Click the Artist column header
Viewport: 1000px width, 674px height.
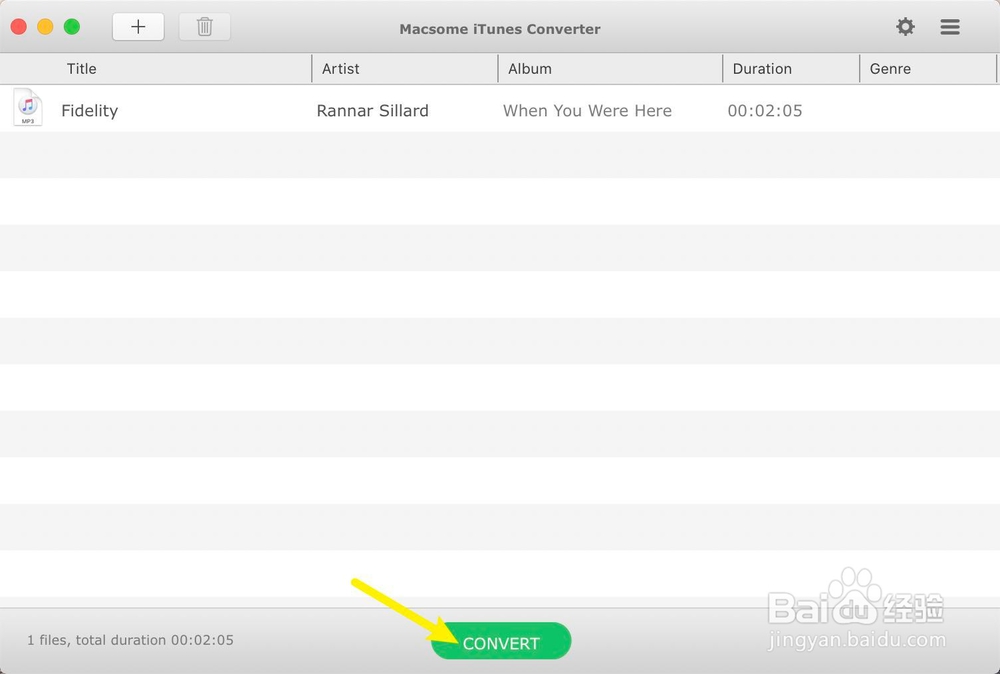point(341,68)
